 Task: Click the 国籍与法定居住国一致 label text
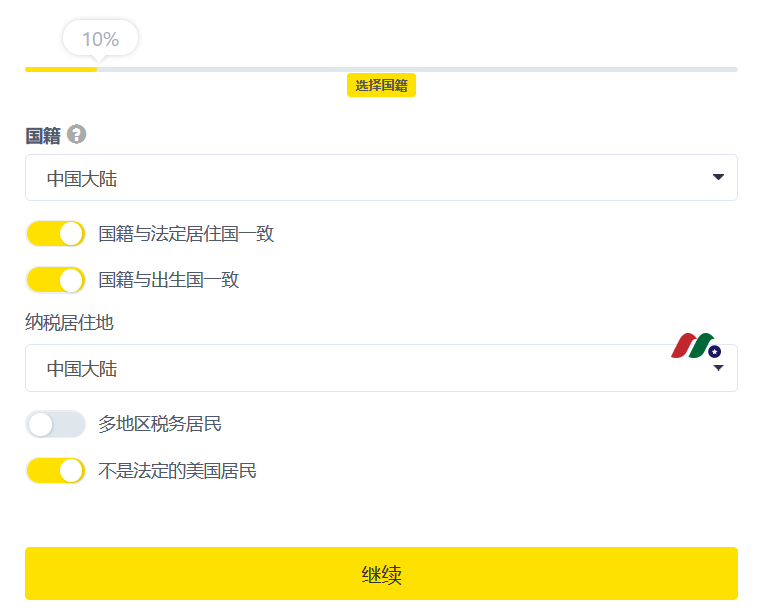pyautogui.click(x=186, y=234)
